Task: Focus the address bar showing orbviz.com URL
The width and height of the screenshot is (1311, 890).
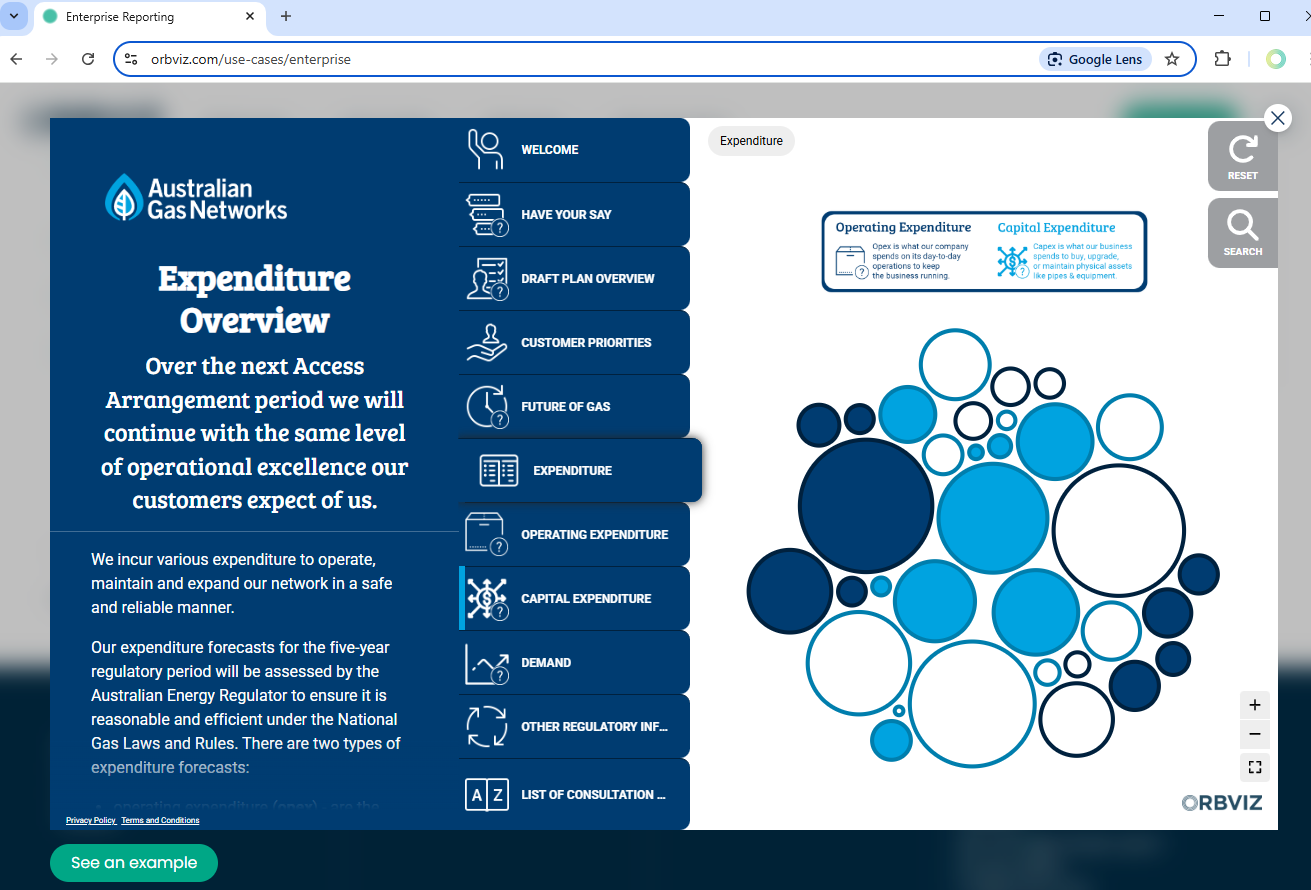Action: [x=590, y=59]
